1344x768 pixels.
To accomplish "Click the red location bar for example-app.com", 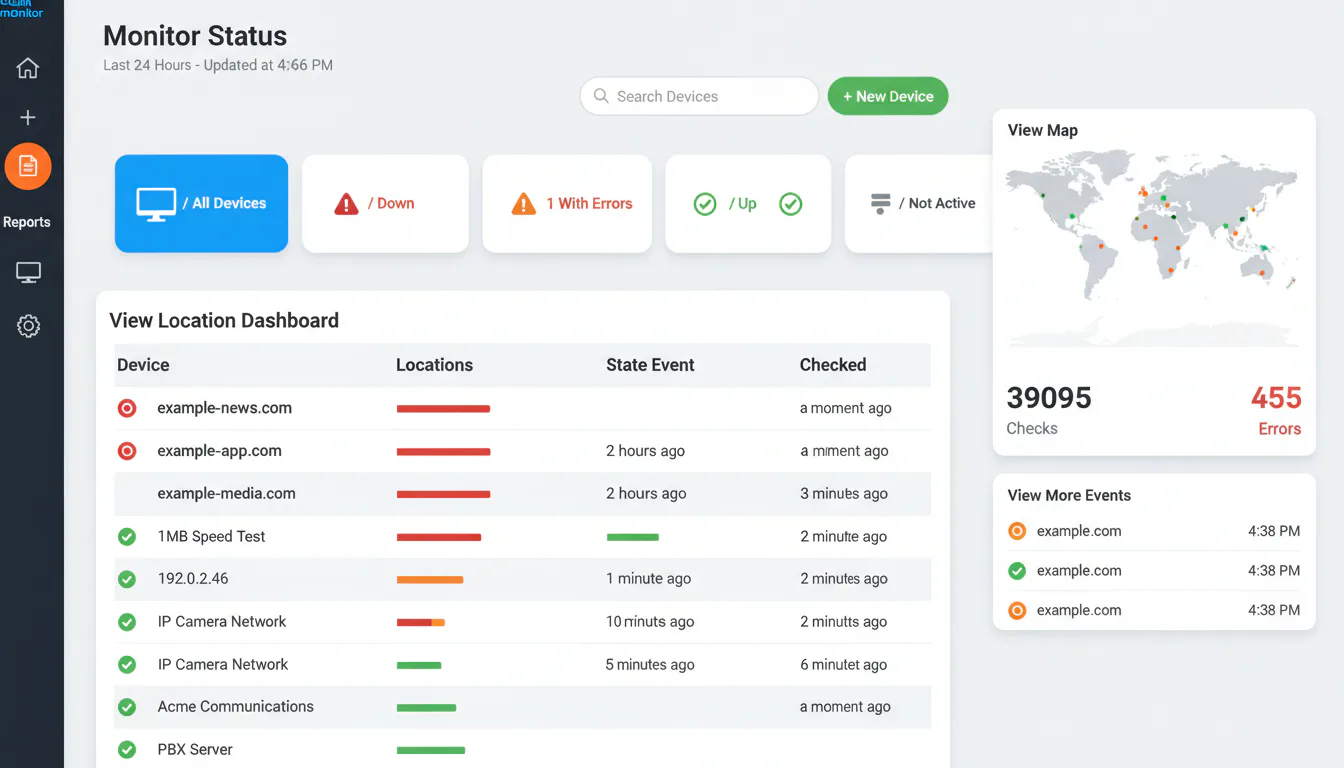I will point(443,452).
